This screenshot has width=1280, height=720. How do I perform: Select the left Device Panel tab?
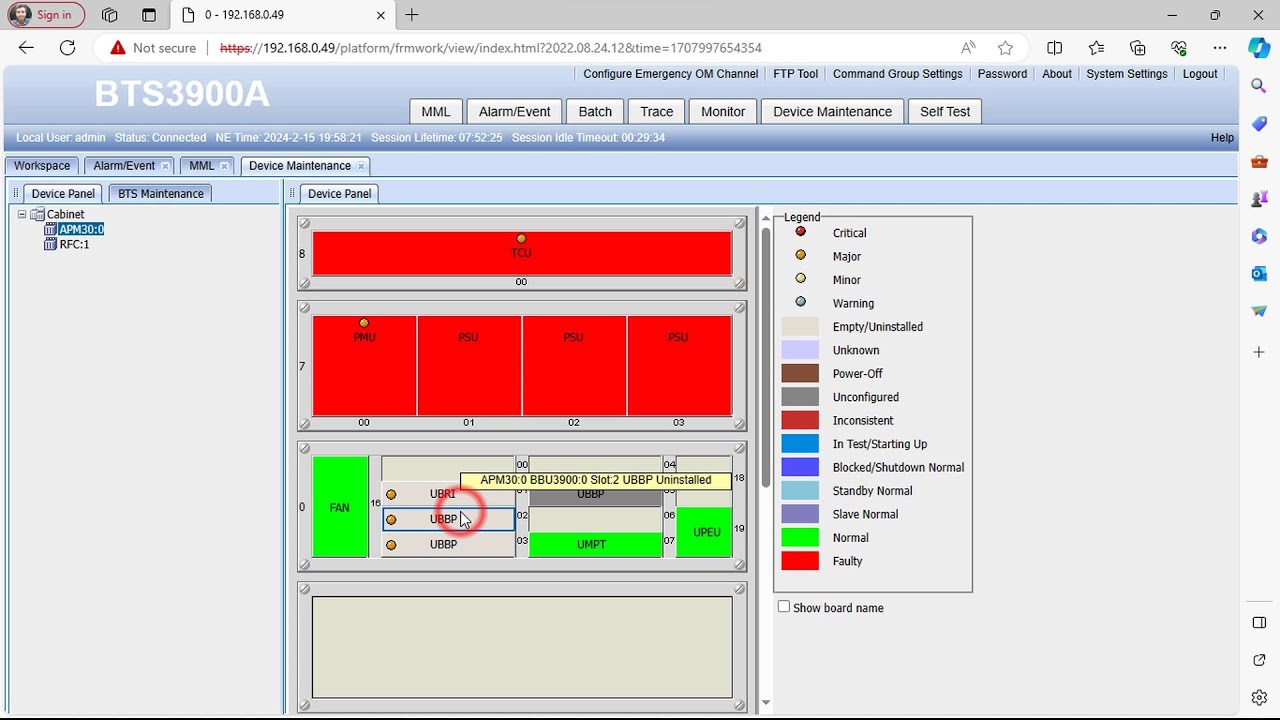tap(63, 194)
